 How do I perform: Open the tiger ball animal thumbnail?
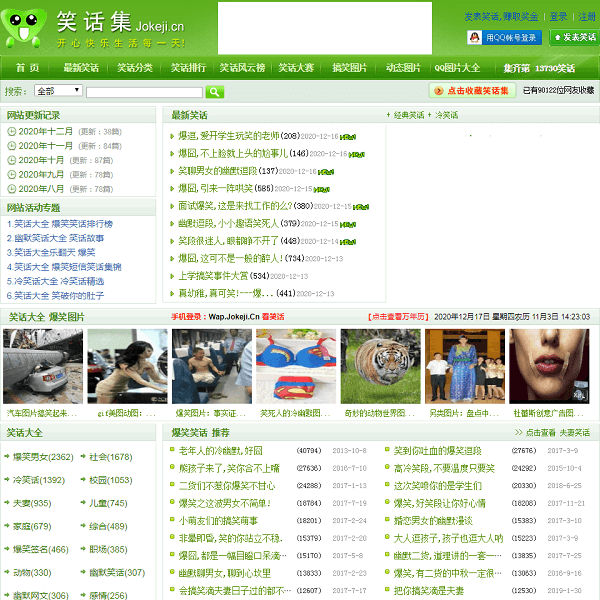tap(380, 366)
